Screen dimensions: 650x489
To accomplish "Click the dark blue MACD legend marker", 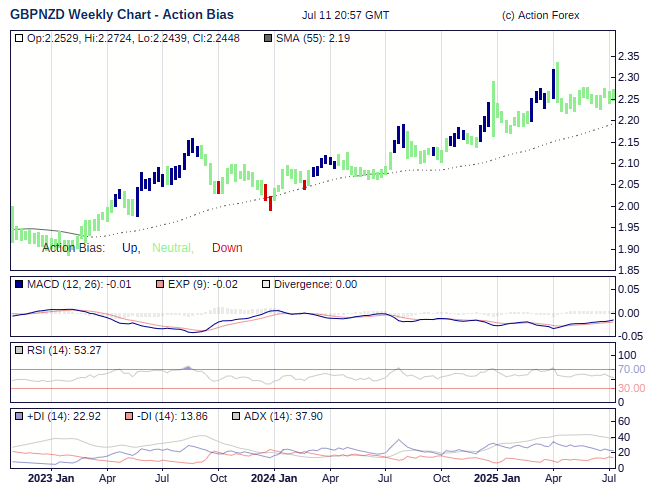I will coord(19,284).
